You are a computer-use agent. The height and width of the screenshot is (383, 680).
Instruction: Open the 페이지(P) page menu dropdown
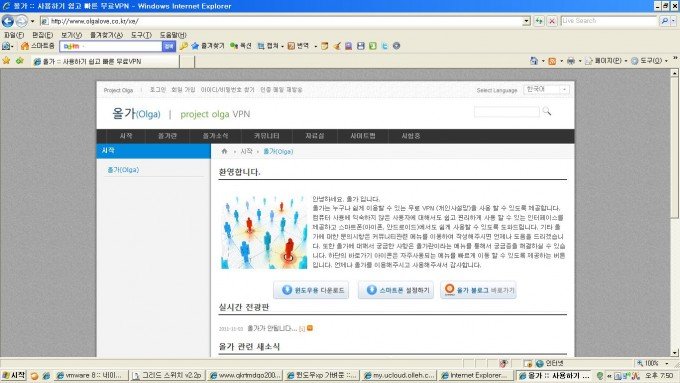tap(607, 61)
